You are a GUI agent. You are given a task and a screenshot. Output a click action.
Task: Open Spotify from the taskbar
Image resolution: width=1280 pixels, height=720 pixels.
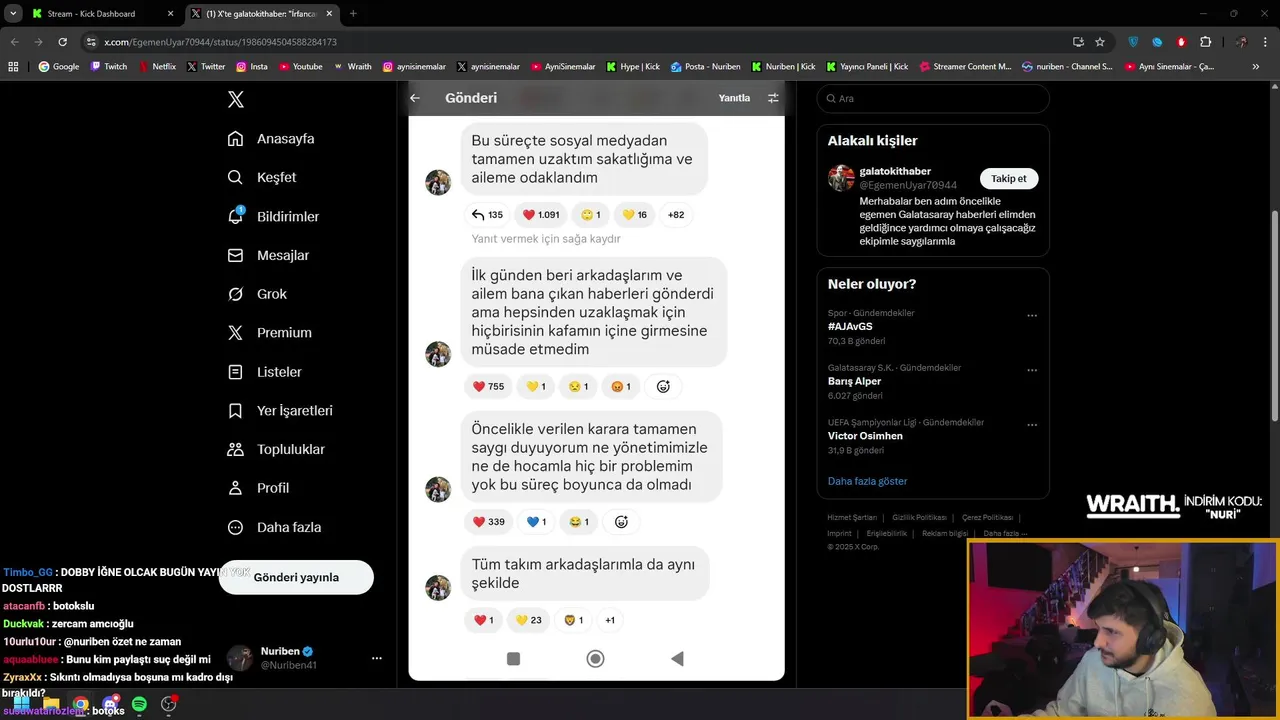tap(139, 704)
